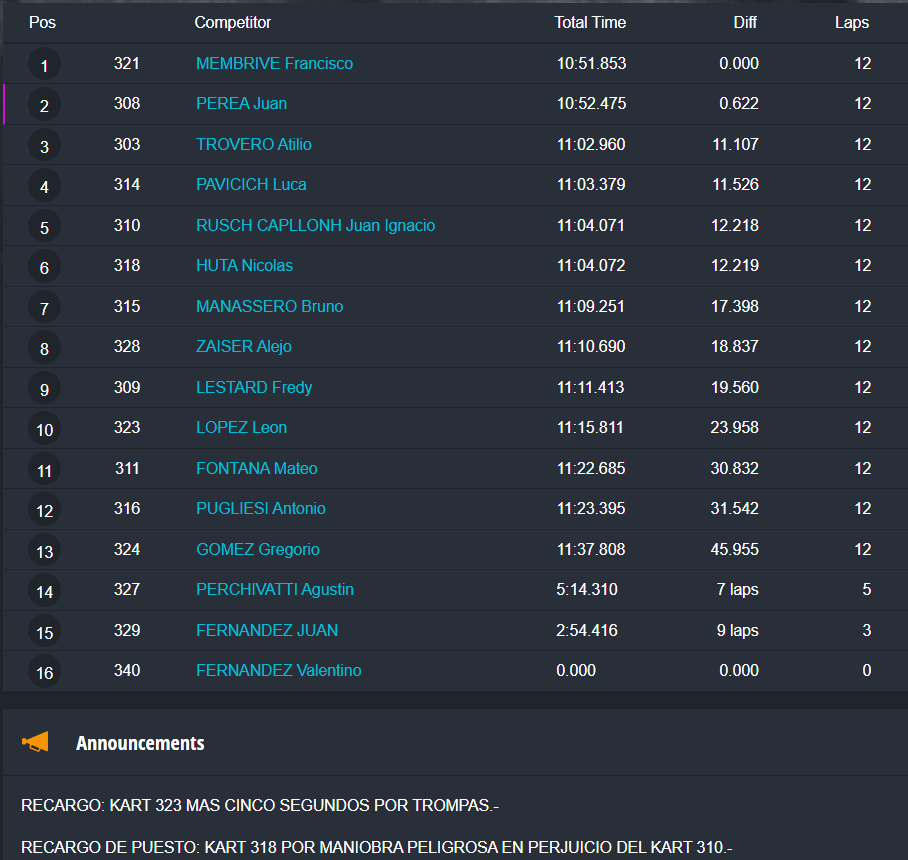
Task: Open HUTA Nicolas competitor page
Action: [x=244, y=266]
